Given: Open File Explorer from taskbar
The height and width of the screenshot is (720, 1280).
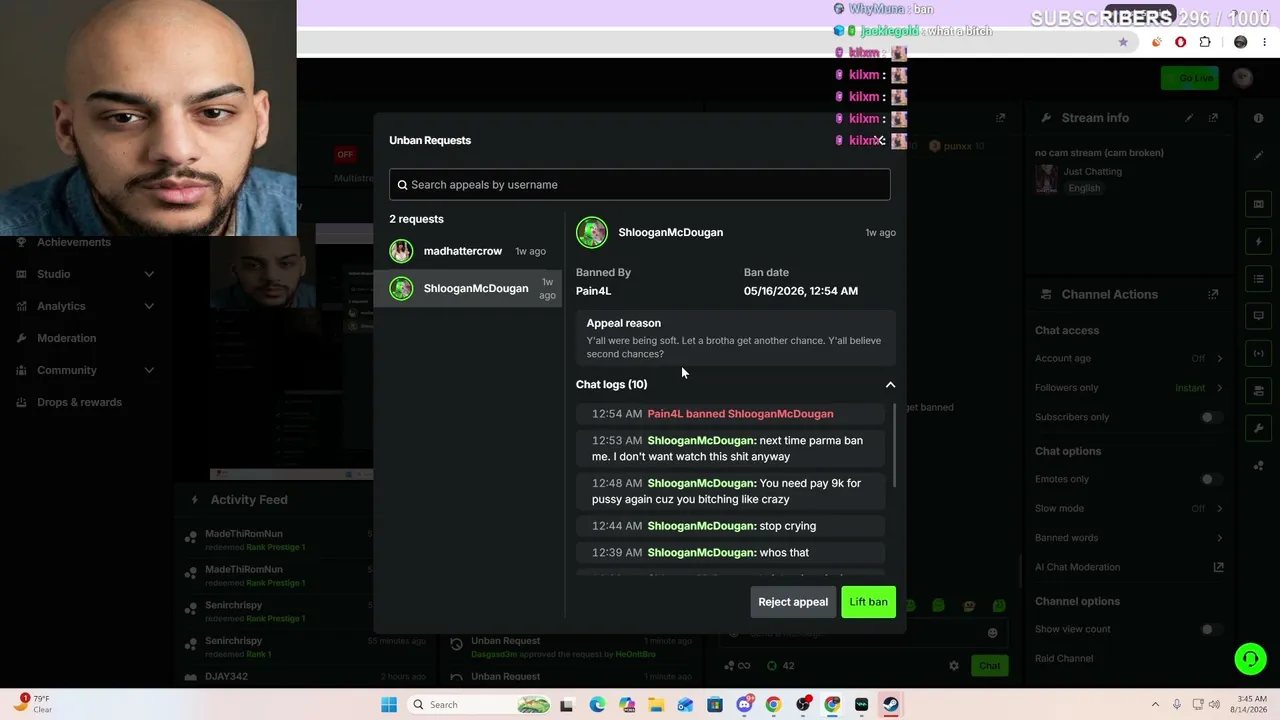Looking at the screenshot, I should pyautogui.click(x=656, y=705).
